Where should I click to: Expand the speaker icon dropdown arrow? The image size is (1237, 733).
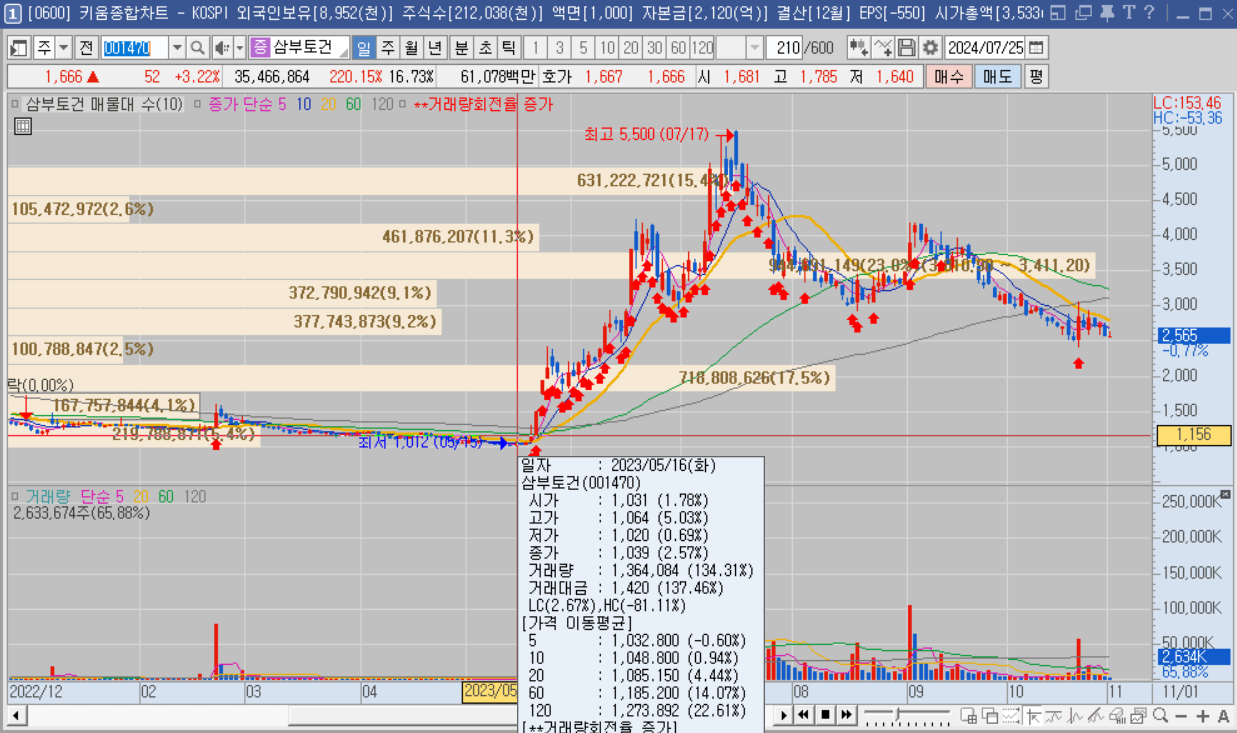[239, 48]
